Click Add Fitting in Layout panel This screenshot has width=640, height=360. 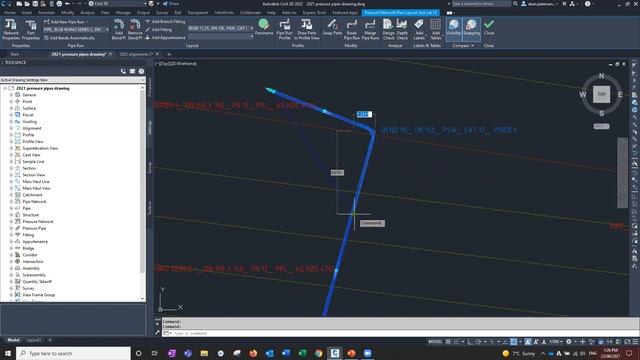(x=158, y=29)
